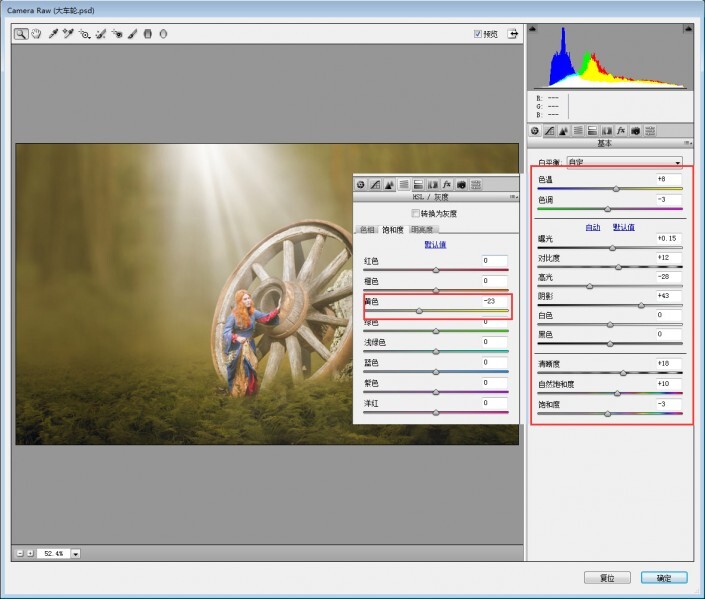Pick the White Balance eyedropper tool

click(x=53, y=33)
